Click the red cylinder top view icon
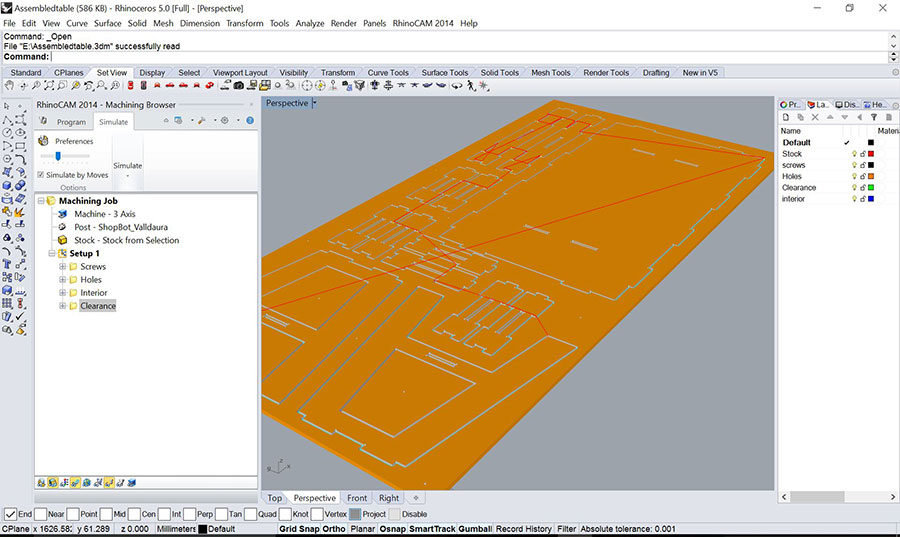 click(130, 85)
